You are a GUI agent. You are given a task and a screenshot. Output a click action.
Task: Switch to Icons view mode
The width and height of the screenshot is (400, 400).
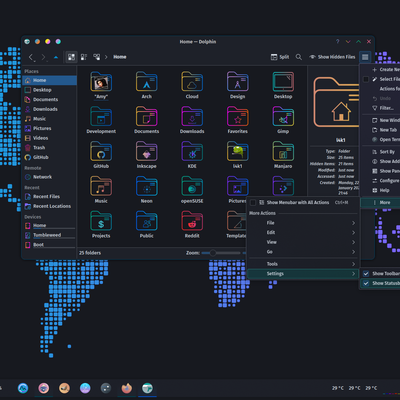(71, 57)
